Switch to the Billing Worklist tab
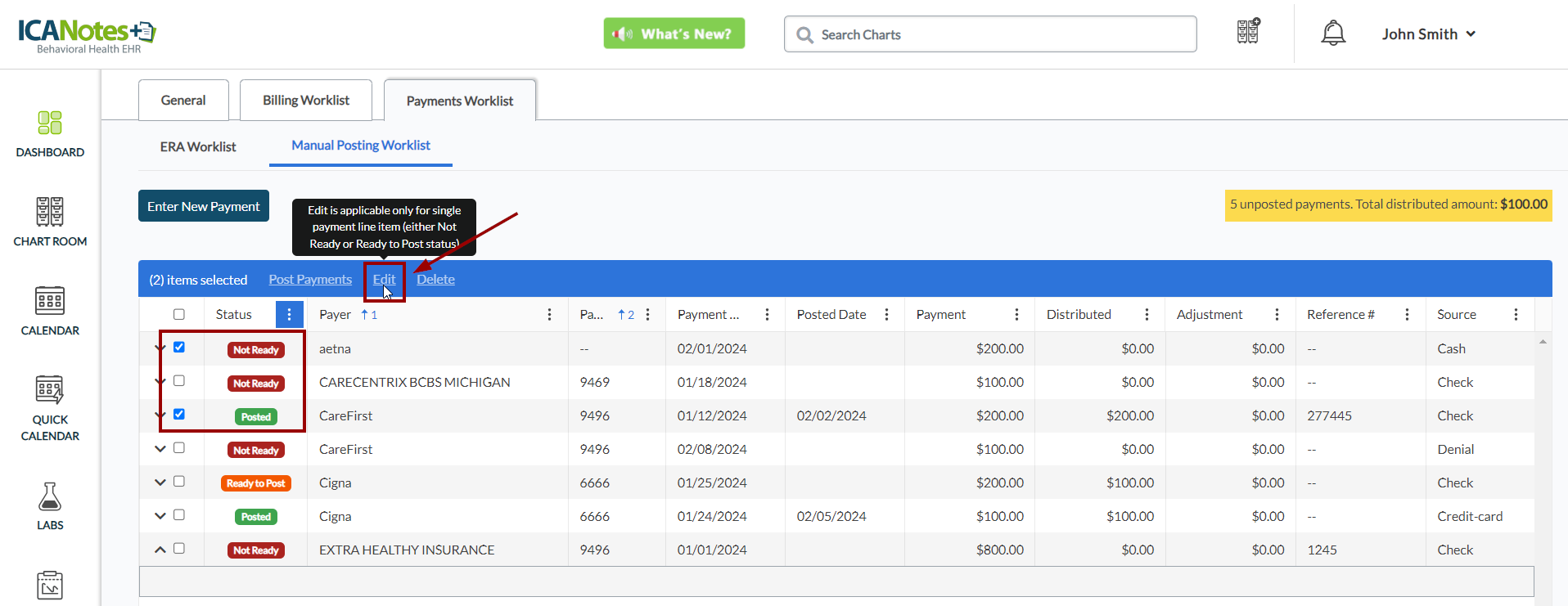Screen dimensions: 1568x606 point(306,101)
